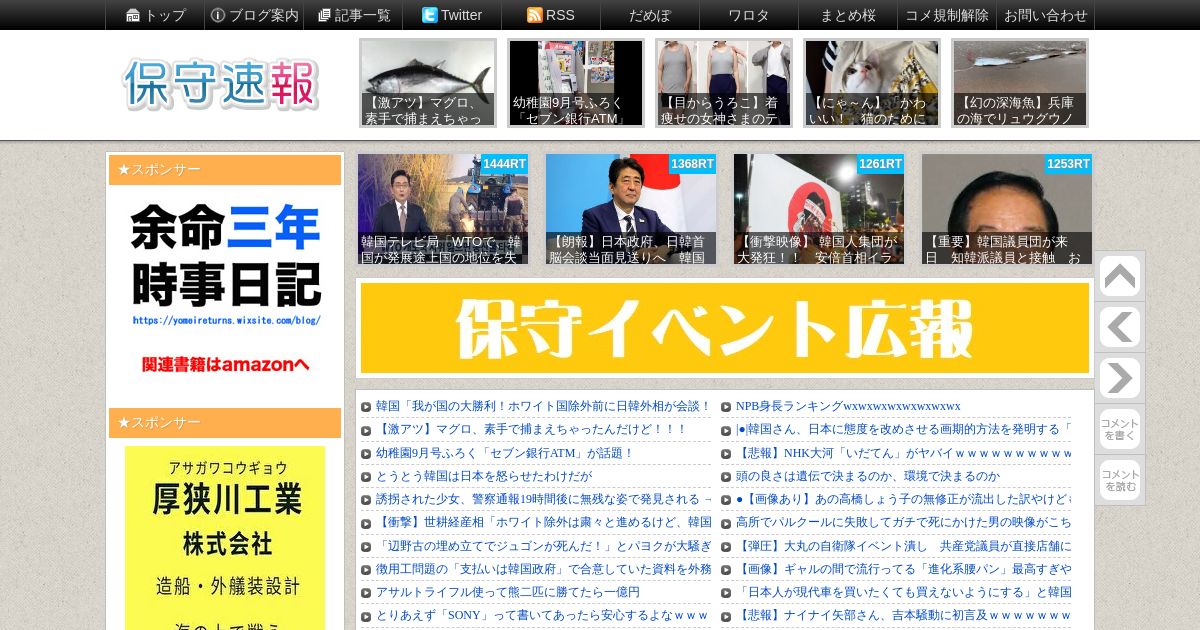This screenshot has height=630, width=1200.
Task: Click the house icon beside トップ
Action: pos(133,15)
